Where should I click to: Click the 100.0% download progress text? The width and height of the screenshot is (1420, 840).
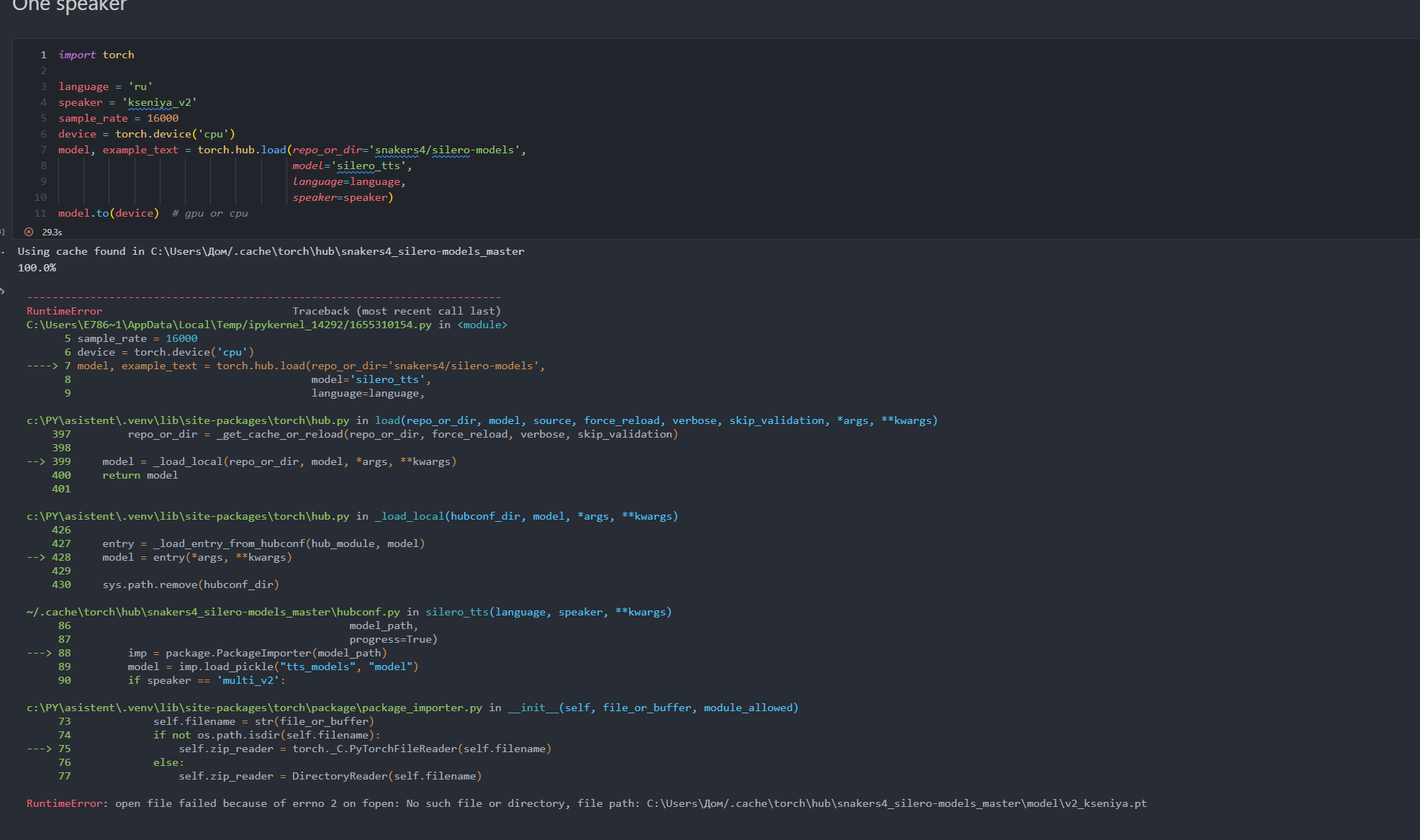tap(37, 267)
